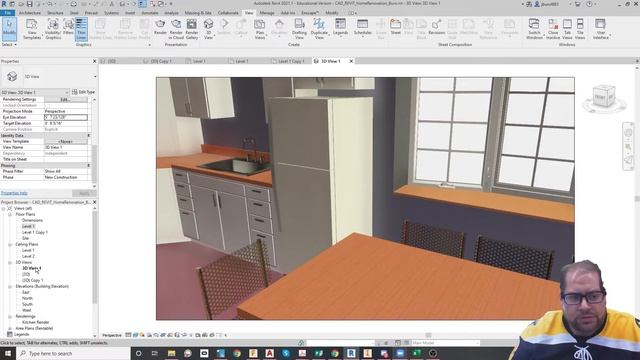Open Plan Views tool
This screenshot has height=360, width=640.
[260, 29]
